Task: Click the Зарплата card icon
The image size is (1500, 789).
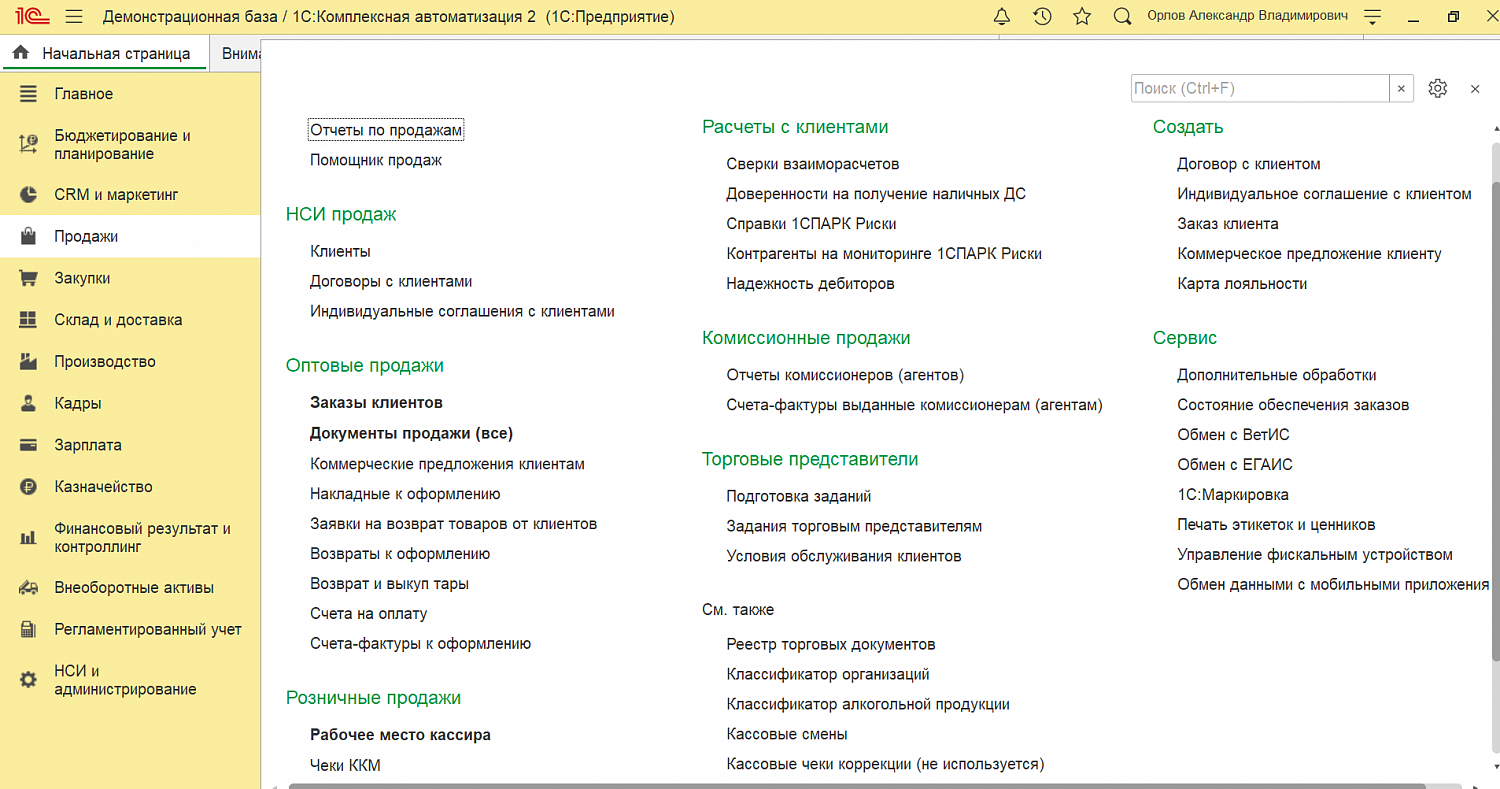Action: click(29, 445)
